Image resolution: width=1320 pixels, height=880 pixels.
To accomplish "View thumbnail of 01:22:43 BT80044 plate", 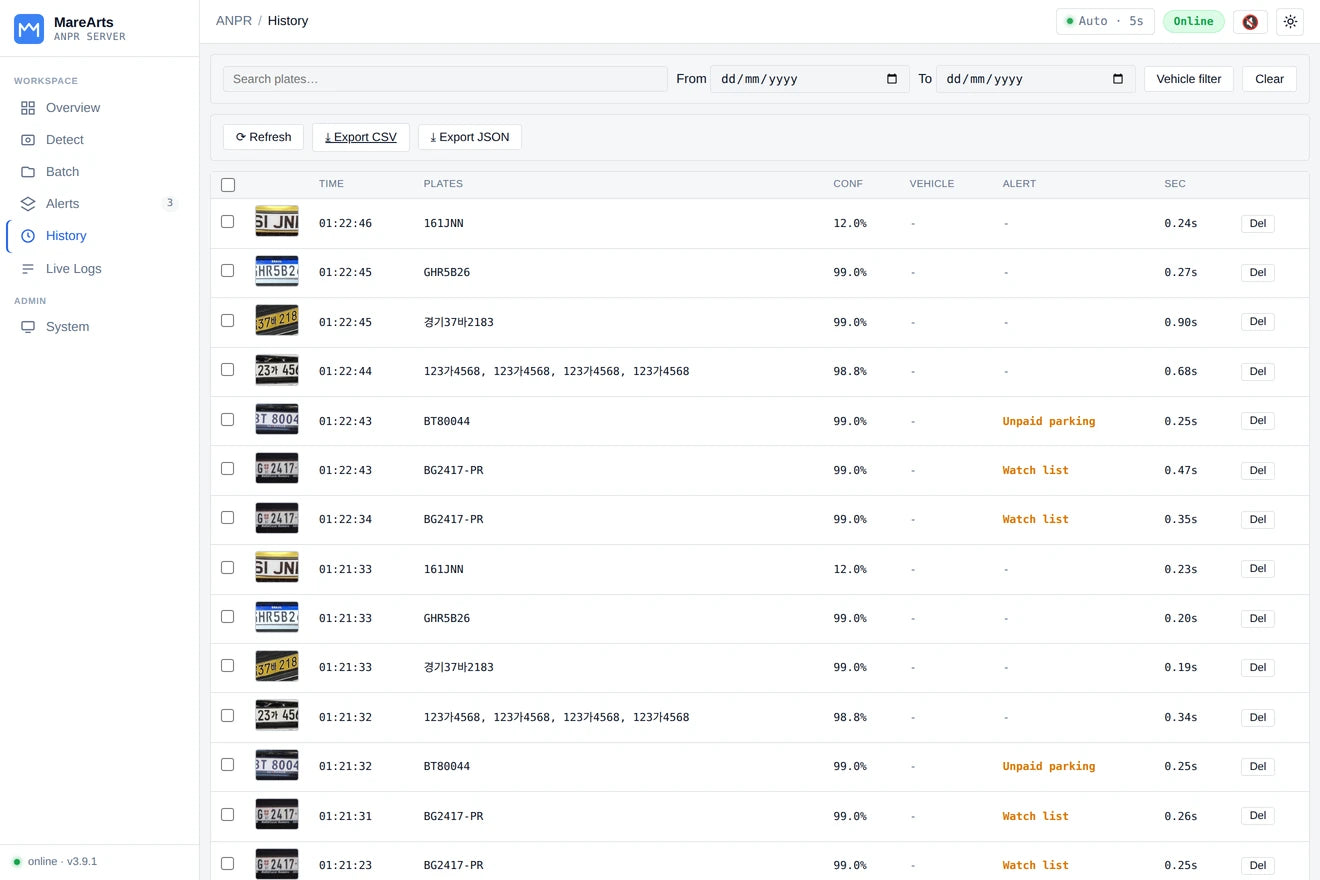I will pyautogui.click(x=277, y=420).
